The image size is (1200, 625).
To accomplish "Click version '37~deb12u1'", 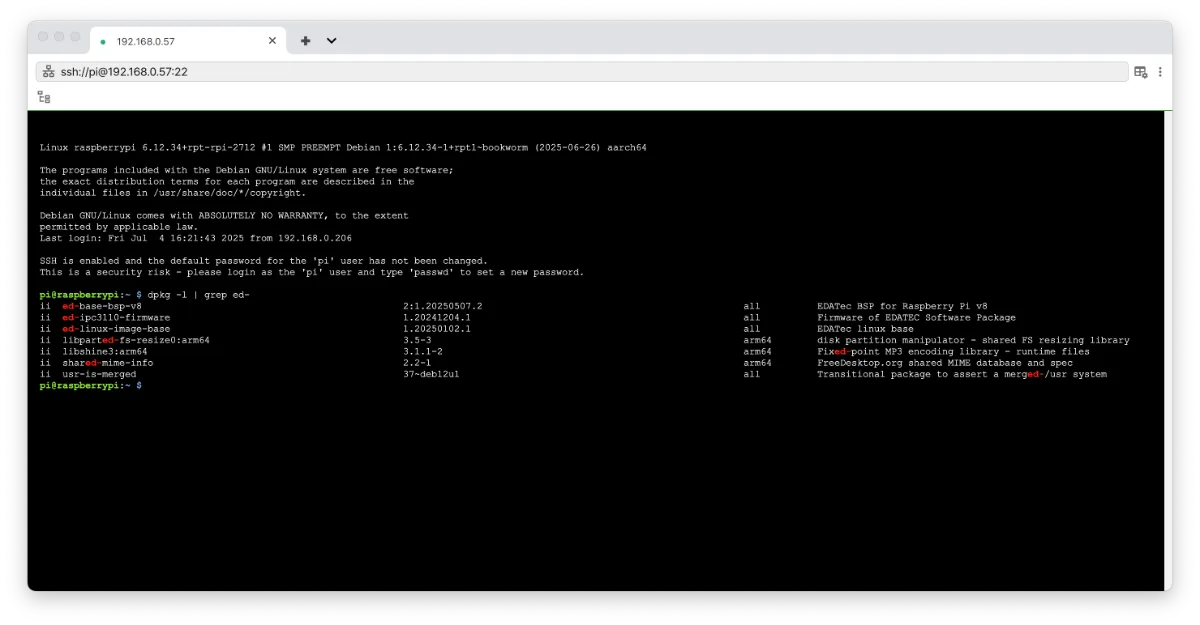I will click(x=431, y=374).
